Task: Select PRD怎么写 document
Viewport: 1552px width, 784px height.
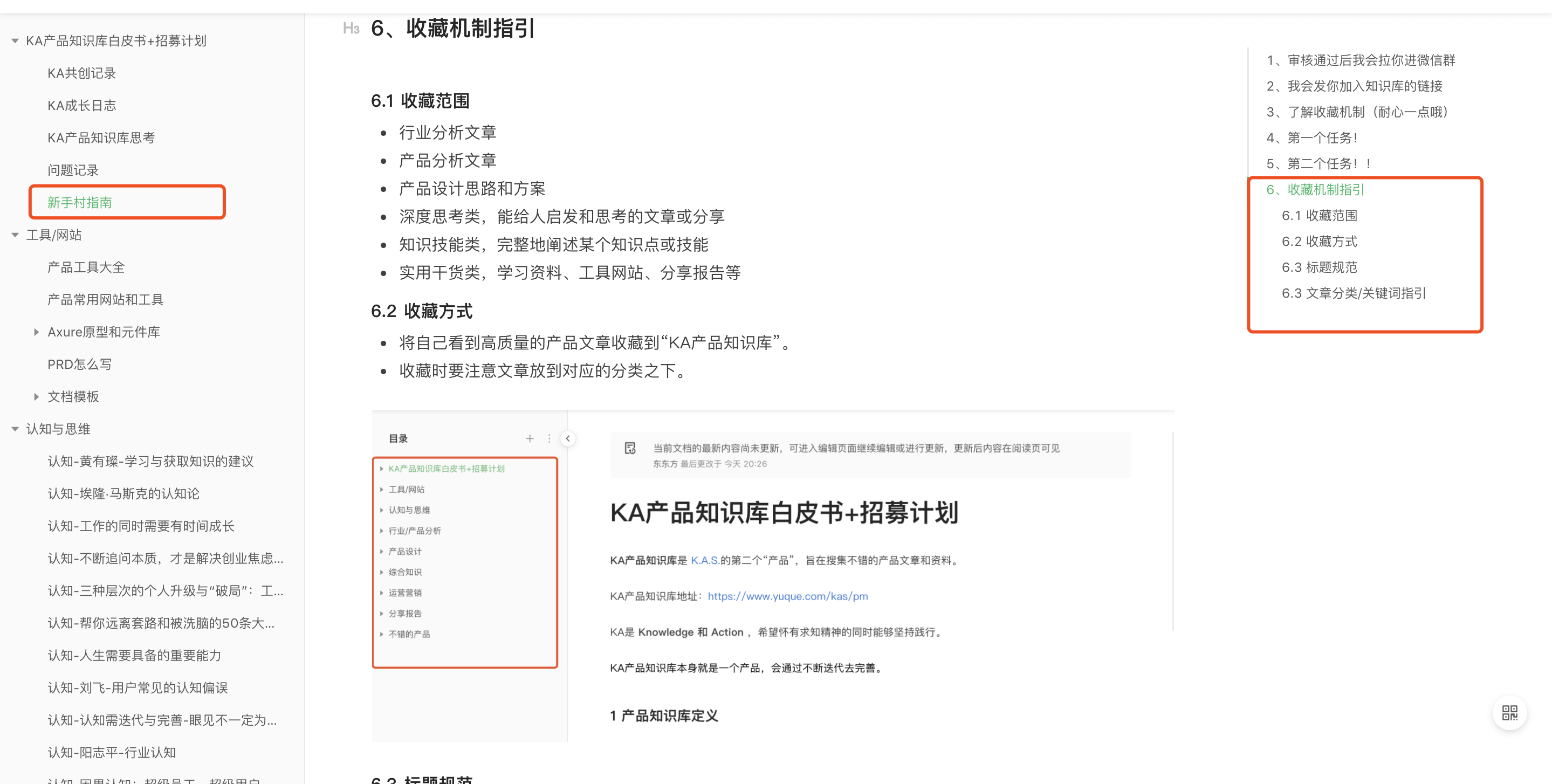Action: pos(79,365)
